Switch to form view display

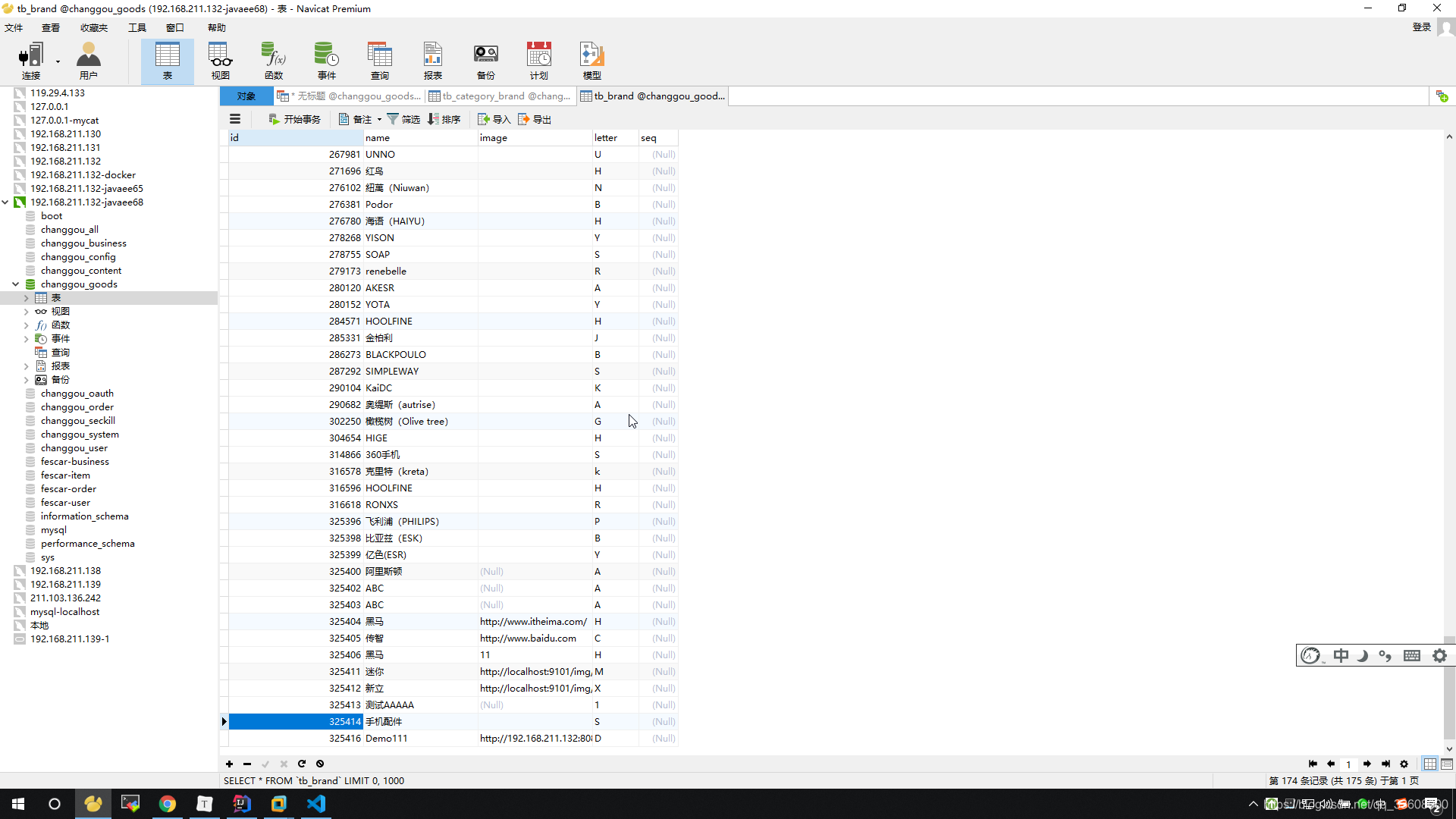coord(1447,764)
